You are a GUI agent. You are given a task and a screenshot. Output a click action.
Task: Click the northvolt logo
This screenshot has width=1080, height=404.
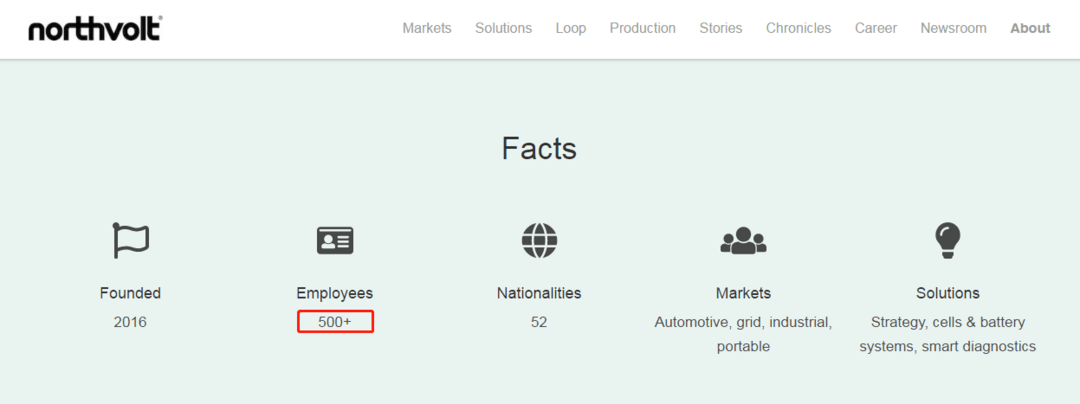pos(95,29)
